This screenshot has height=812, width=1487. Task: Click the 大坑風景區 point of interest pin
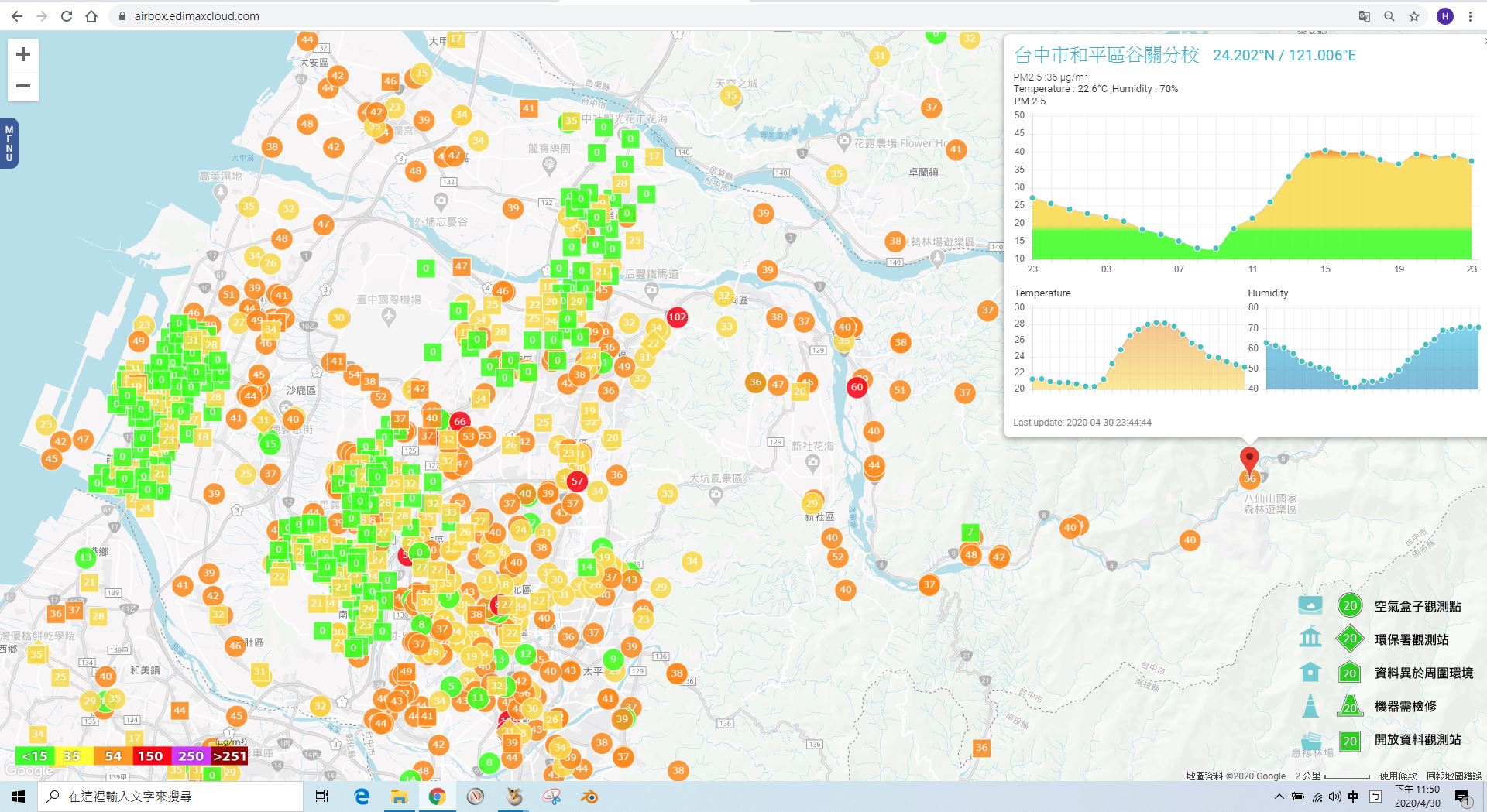pos(716,495)
